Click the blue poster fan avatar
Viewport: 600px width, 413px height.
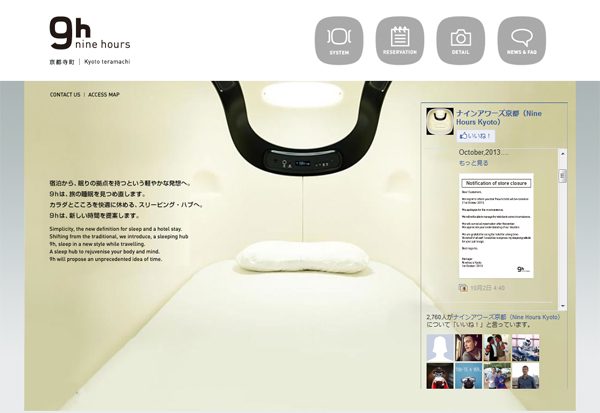468,376
